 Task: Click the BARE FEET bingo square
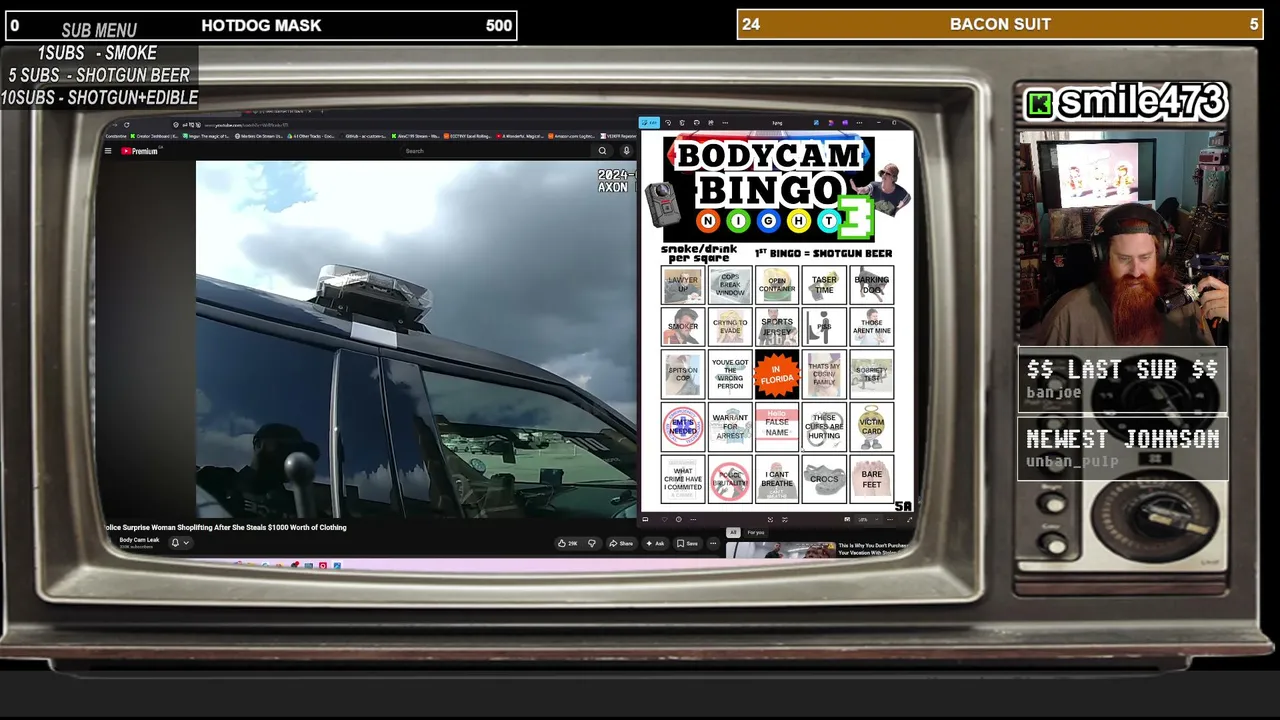[x=872, y=479]
